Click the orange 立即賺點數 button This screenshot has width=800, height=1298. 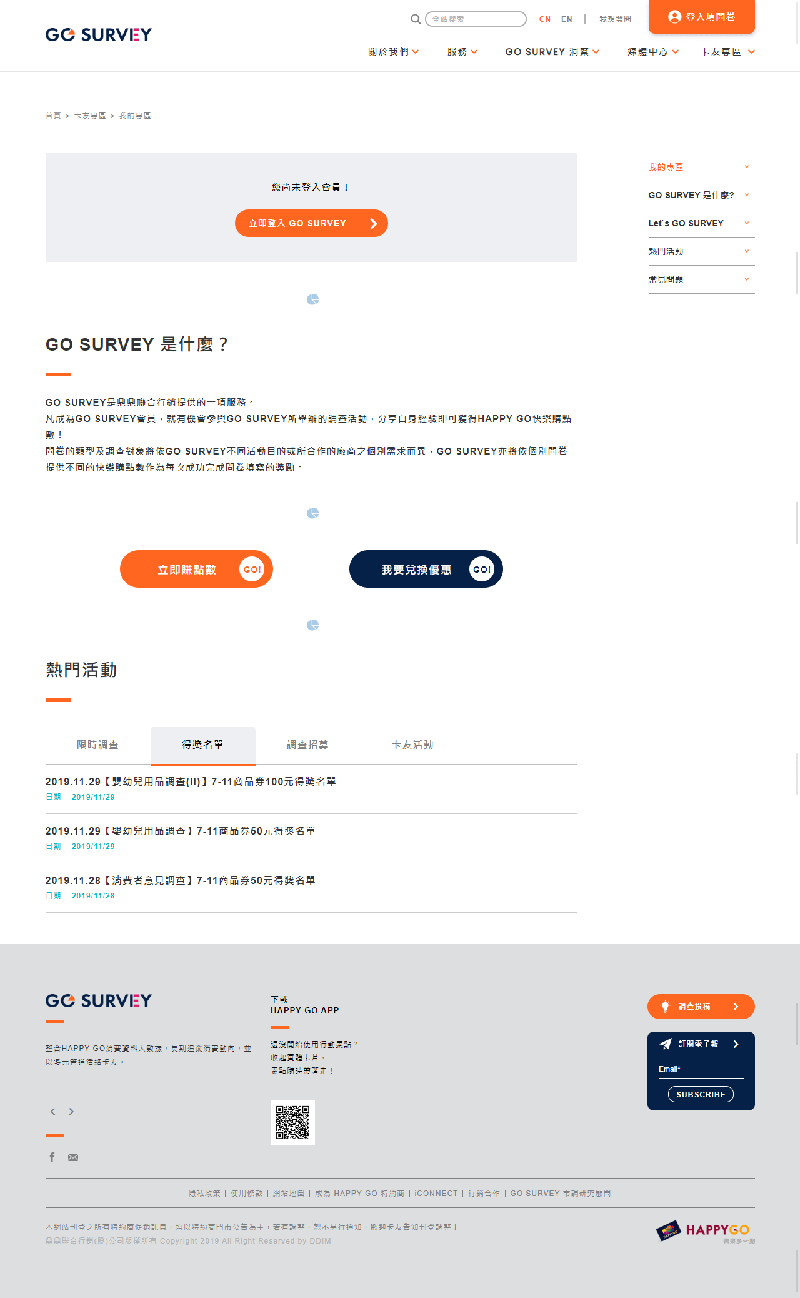coord(196,569)
